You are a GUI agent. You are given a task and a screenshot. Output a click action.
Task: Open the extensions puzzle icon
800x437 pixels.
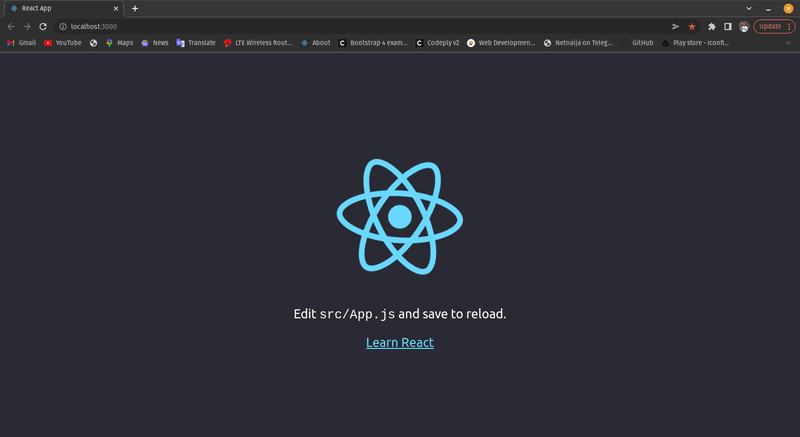pyautogui.click(x=712, y=27)
